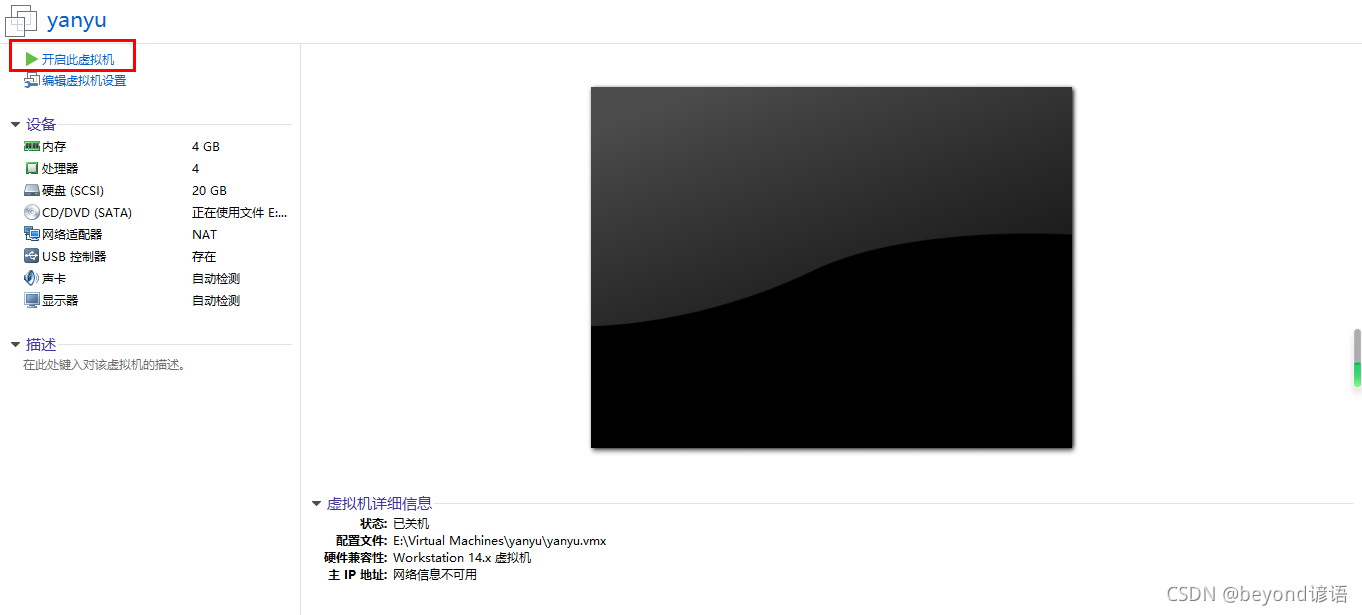This screenshot has width=1362, height=615.
Task: Select the memory (内存) device icon
Action: point(32,146)
